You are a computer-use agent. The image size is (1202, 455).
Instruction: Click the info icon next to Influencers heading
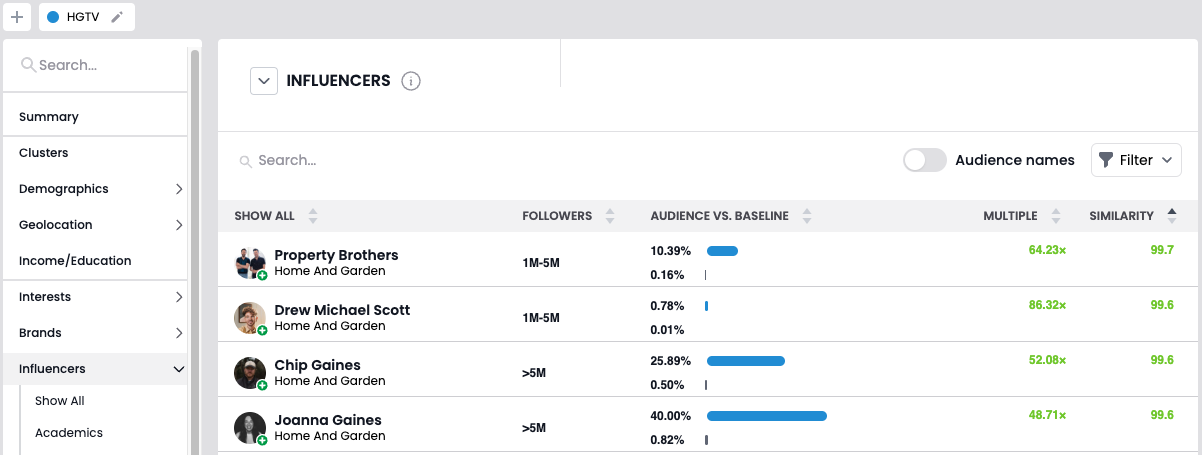(410, 81)
